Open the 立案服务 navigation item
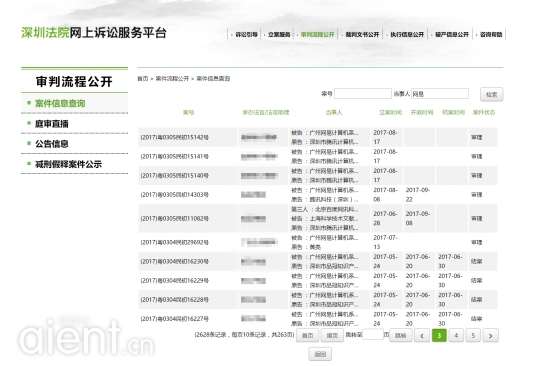The image size is (554, 366). (x=279, y=34)
